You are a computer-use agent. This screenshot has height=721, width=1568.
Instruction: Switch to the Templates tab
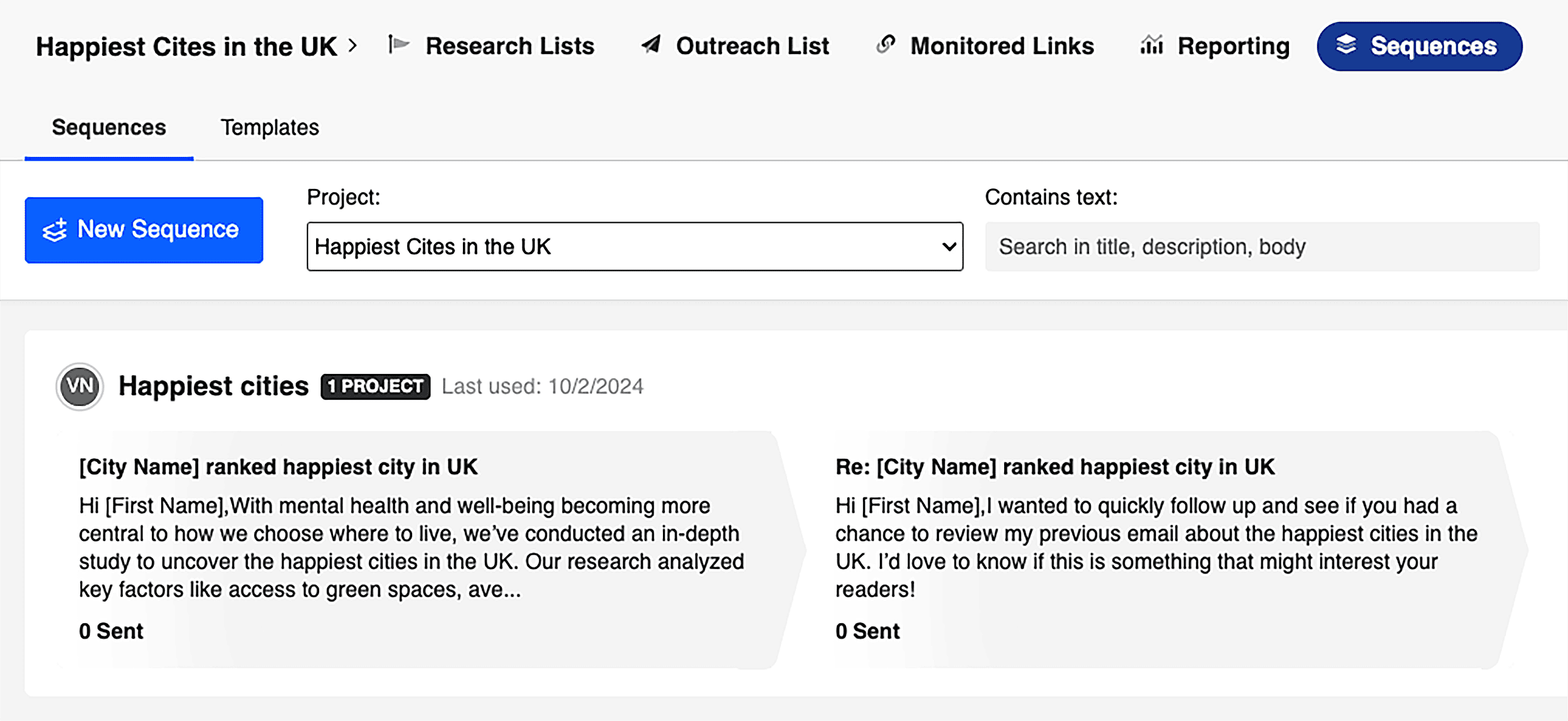click(270, 127)
